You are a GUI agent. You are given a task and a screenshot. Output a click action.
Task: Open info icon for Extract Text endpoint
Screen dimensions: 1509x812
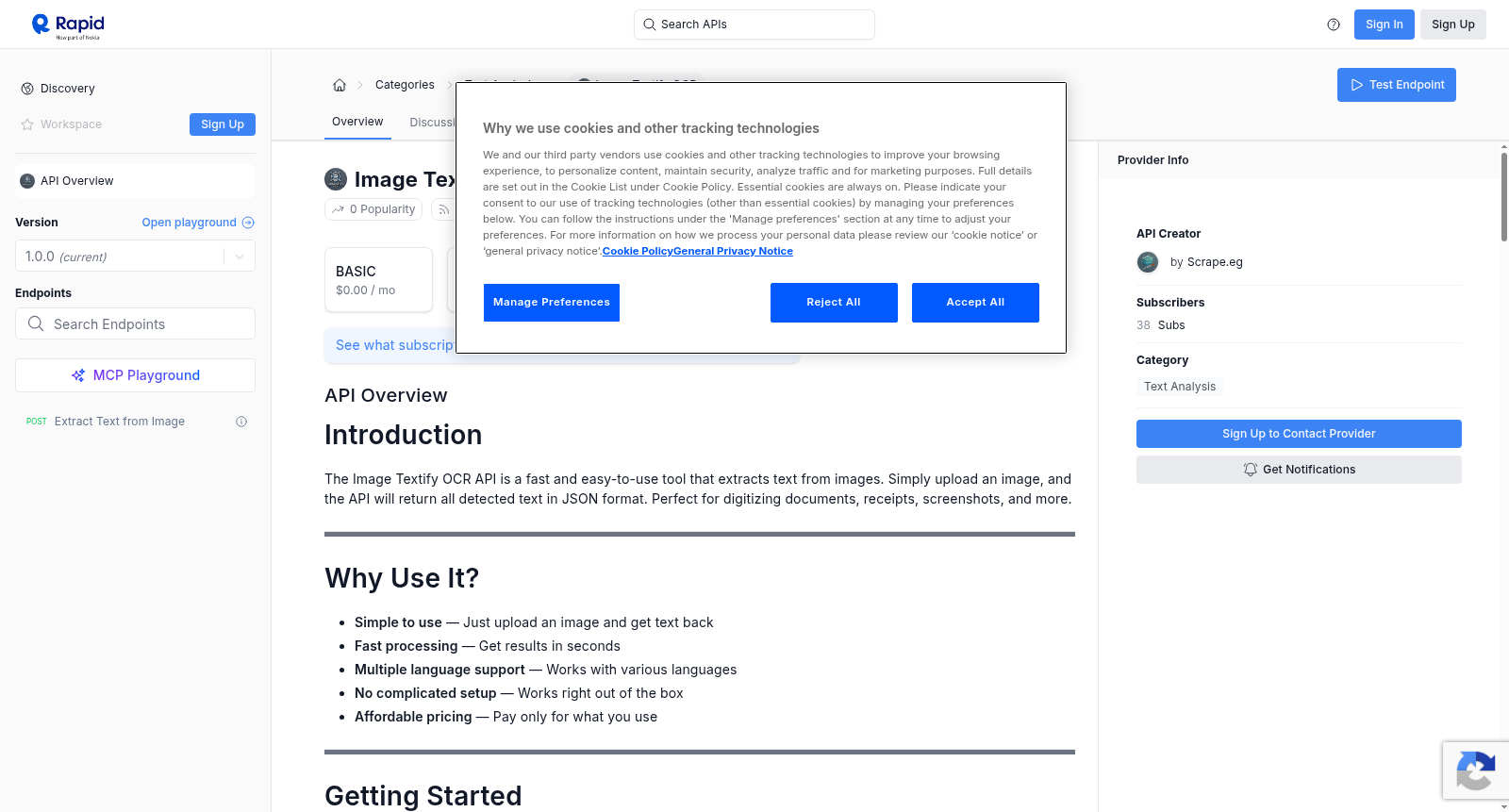pos(241,422)
